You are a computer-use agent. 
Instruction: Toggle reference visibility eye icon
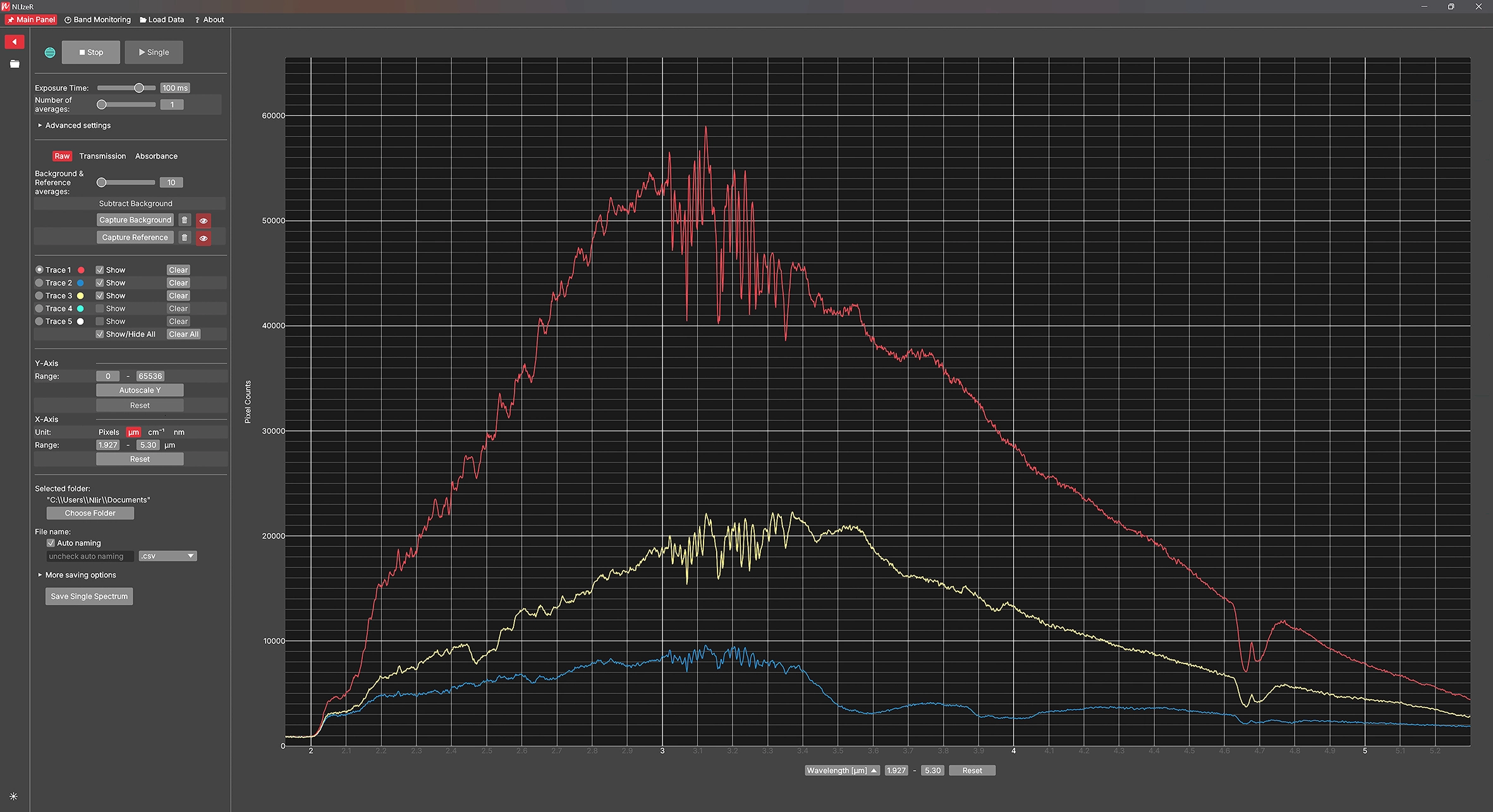click(204, 238)
